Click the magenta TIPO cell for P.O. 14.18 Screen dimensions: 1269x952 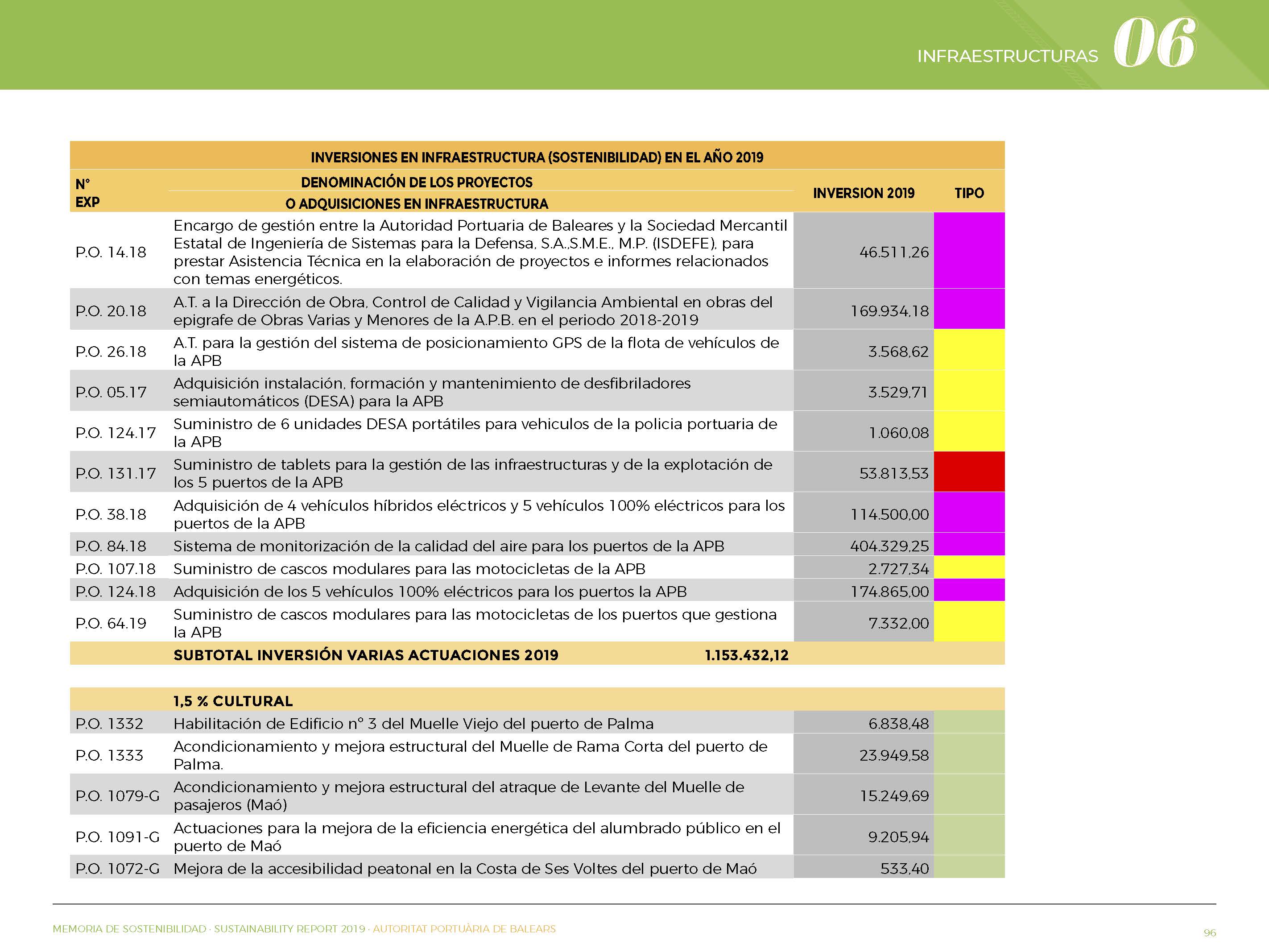[x=969, y=250]
